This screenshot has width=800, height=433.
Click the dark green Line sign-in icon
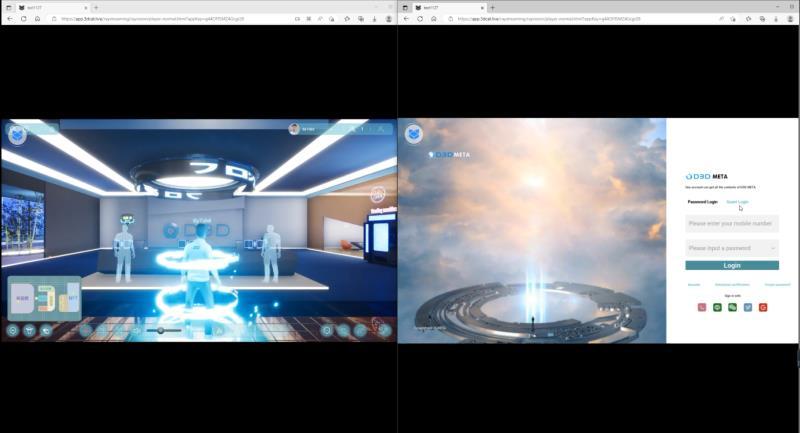pos(717,307)
